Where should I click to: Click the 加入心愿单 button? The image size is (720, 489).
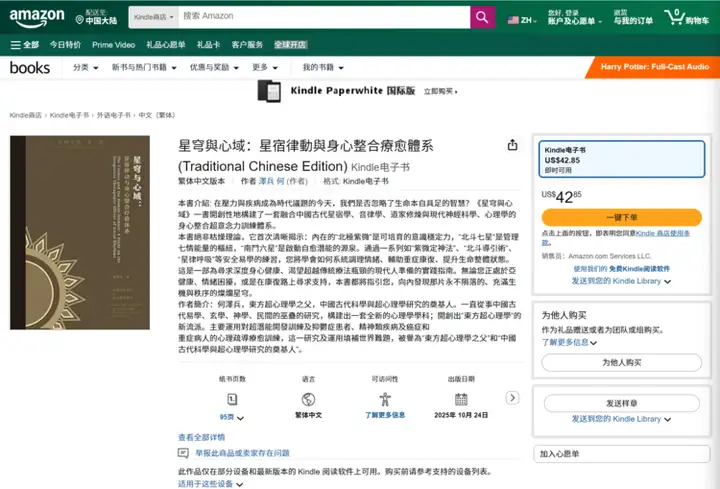point(622,454)
